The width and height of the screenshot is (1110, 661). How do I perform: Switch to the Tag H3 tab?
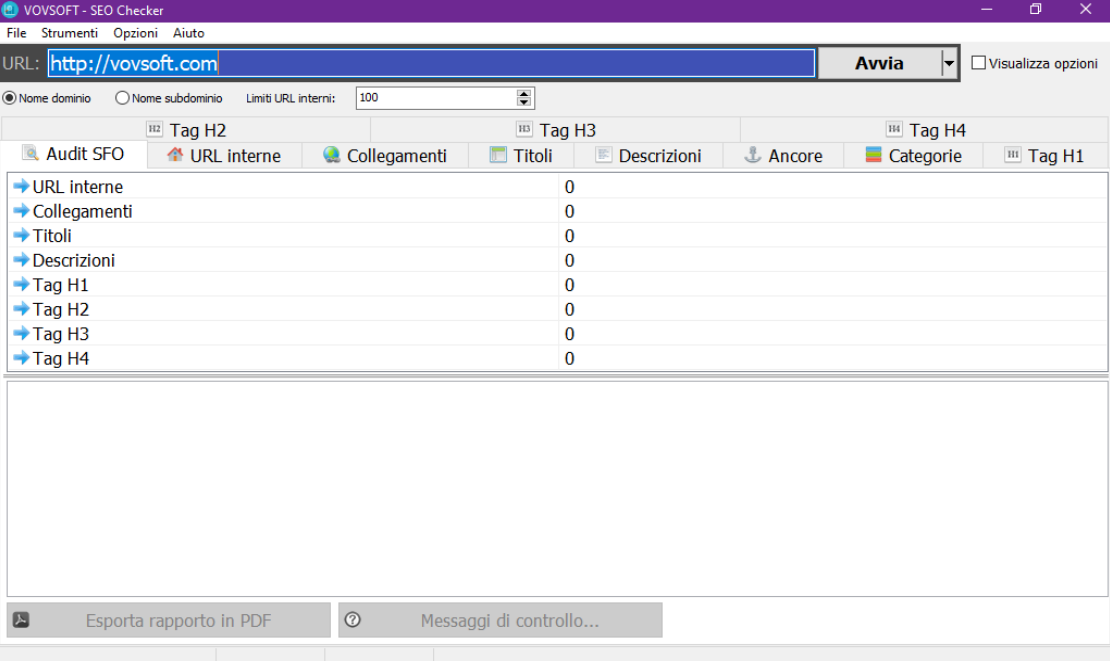(556, 130)
